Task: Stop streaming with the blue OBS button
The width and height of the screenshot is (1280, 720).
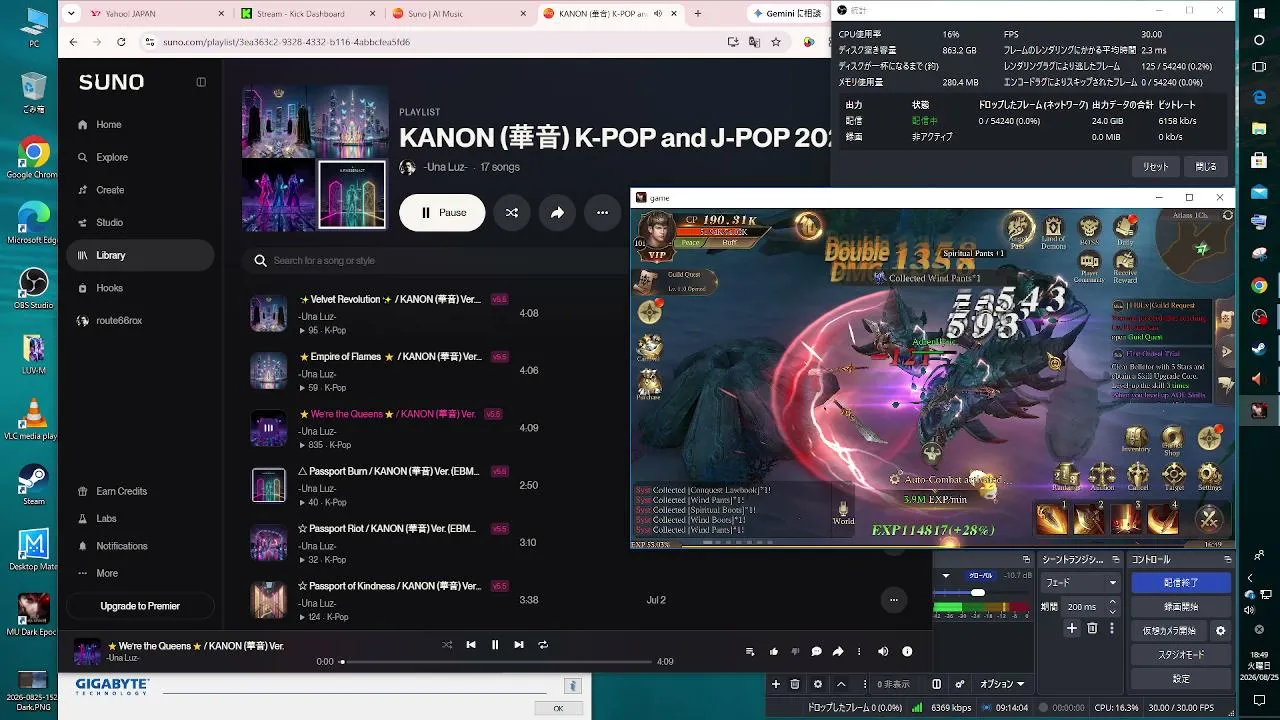Action: point(1181,582)
